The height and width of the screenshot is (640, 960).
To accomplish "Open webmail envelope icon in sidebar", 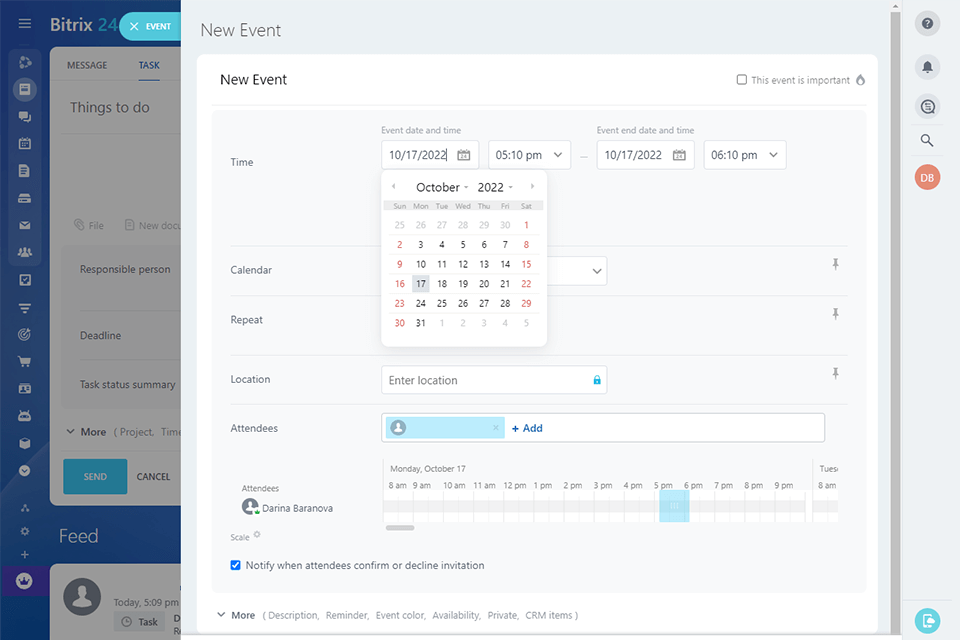I will pyautogui.click(x=24, y=225).
